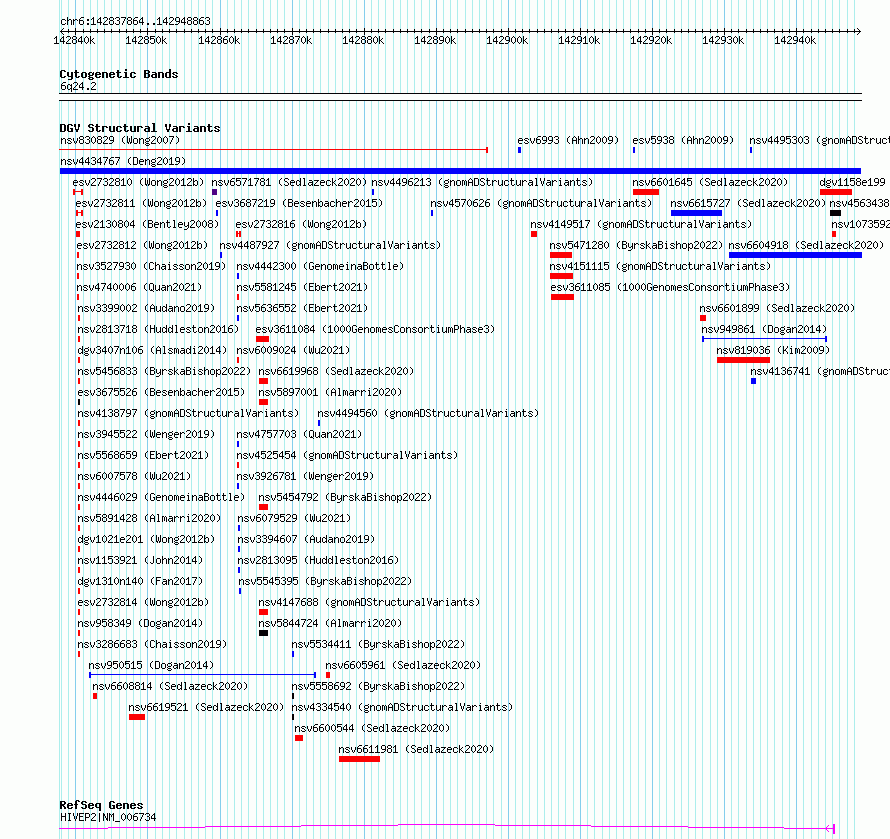Click nsv4525454 (gnomADStructuralVariants) label
The height and width of the screenshot is (839, 890).
point(347,455)
